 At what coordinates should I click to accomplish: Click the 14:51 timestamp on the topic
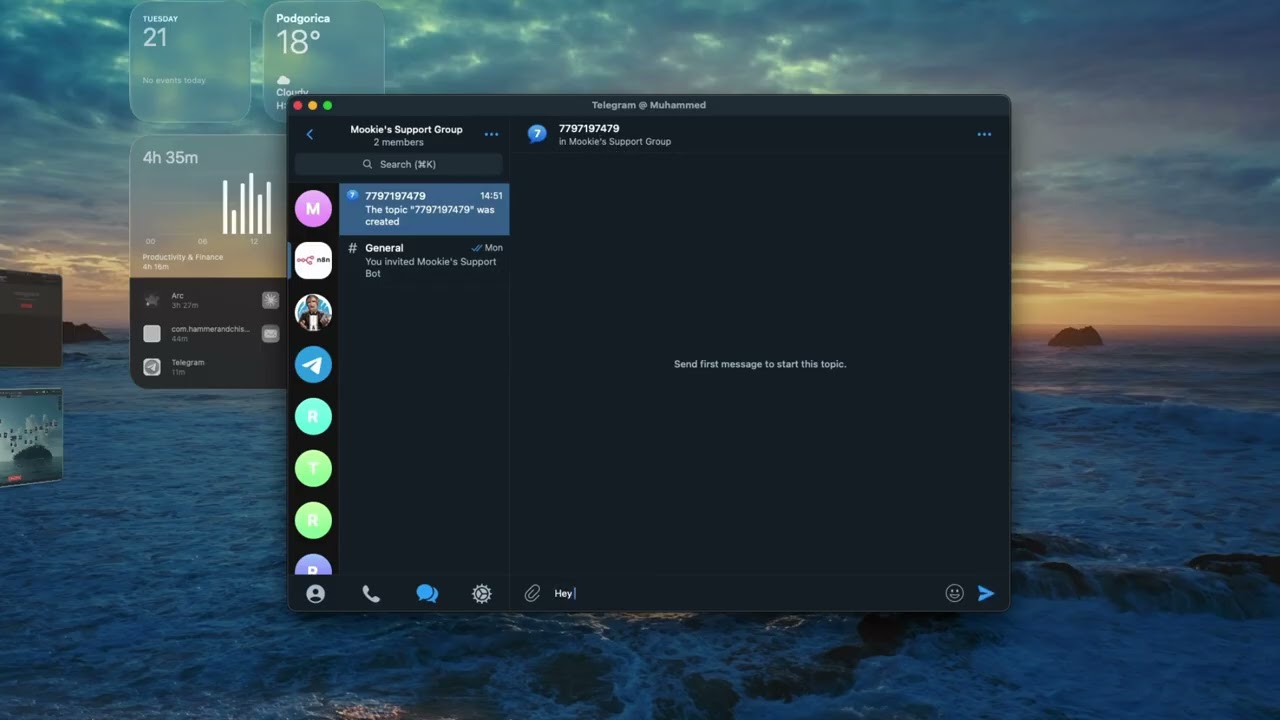pyautogui.click(x=491, y=196)
